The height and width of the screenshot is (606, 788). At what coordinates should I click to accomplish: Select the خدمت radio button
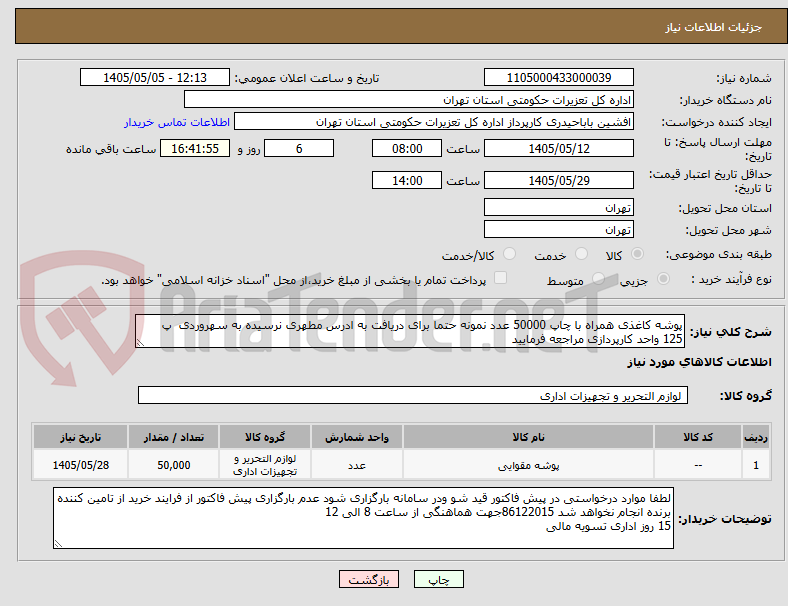click(x=581, y=254)
